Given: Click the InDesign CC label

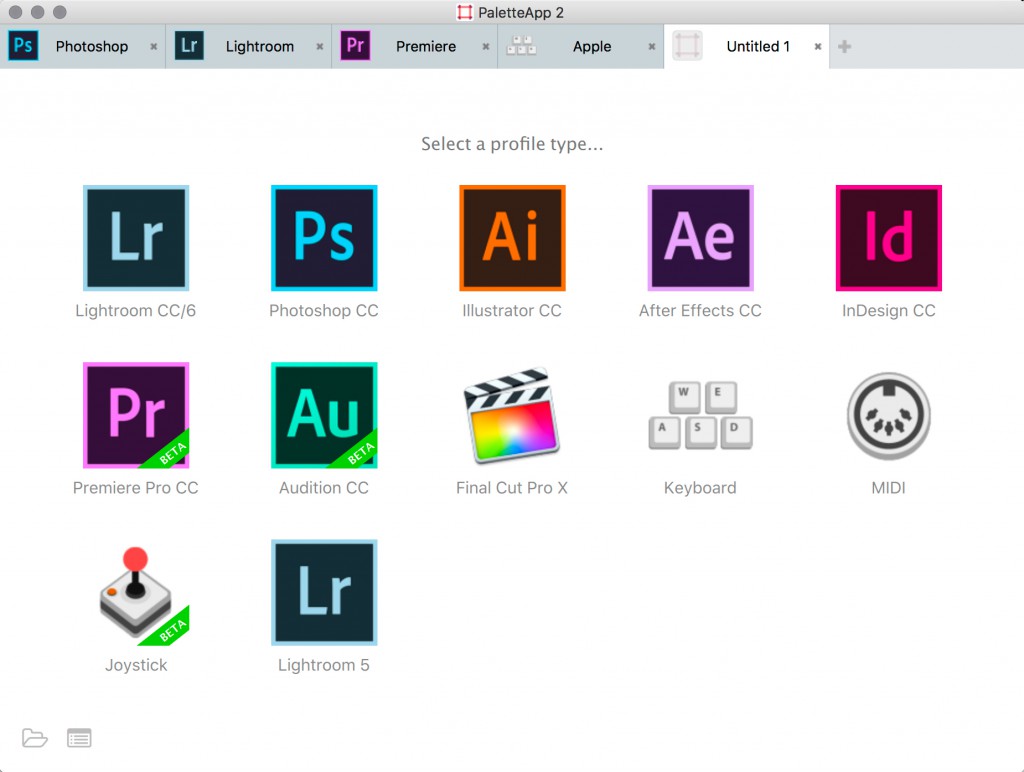Looking at the screenshot, I should click(888, 311).
